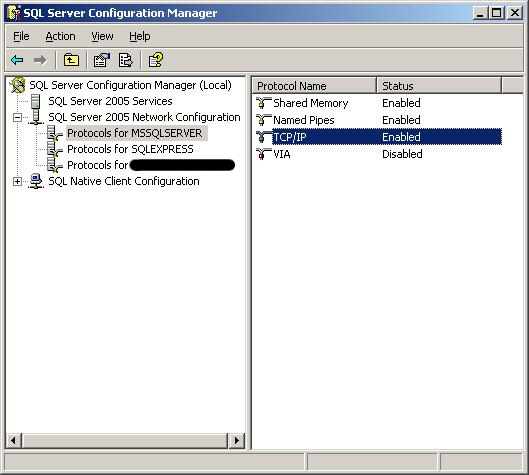Expand SQL Native Client Configuration node
The height and width of the screenshot is (475, 529).
pyautogui.click(x=17, y=181)
